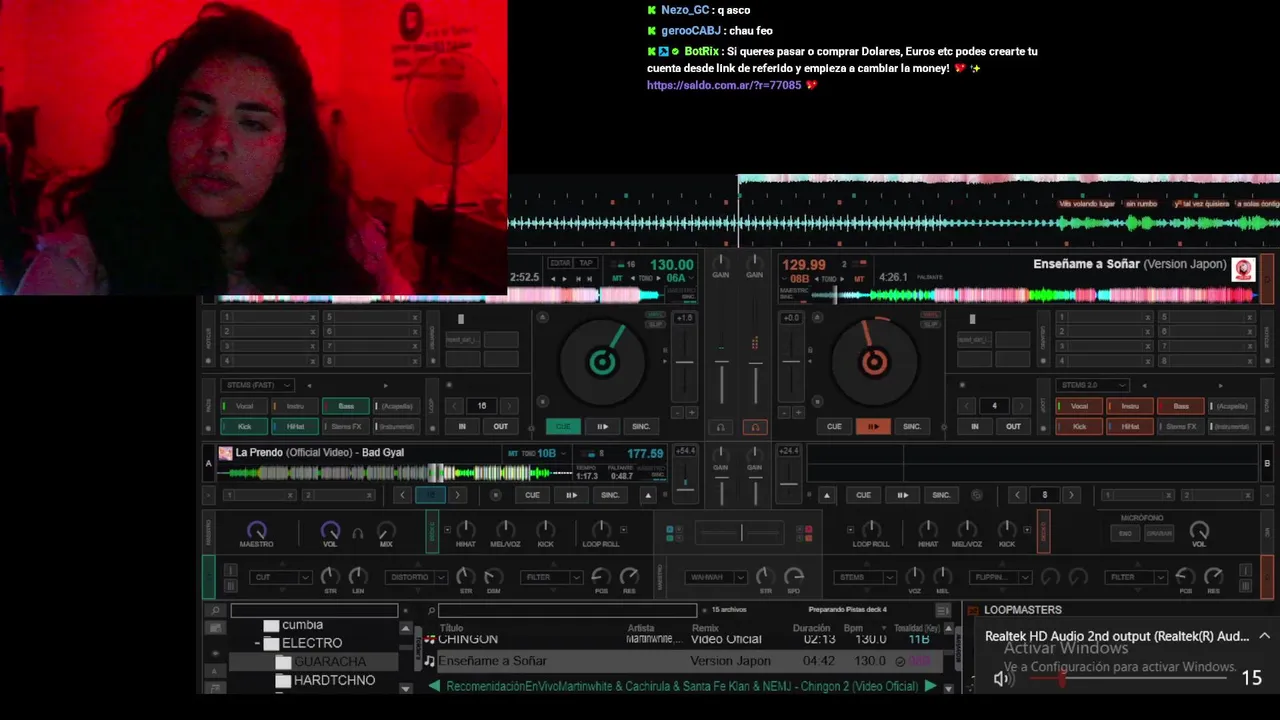
Task: Double left deck loop length arrow
Action: click(x=509, y=406)
